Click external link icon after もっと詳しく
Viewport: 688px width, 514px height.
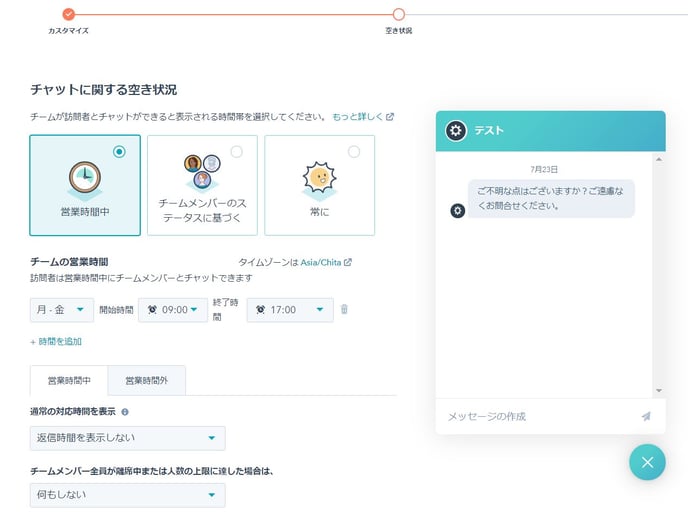click(x=390, y=117)
